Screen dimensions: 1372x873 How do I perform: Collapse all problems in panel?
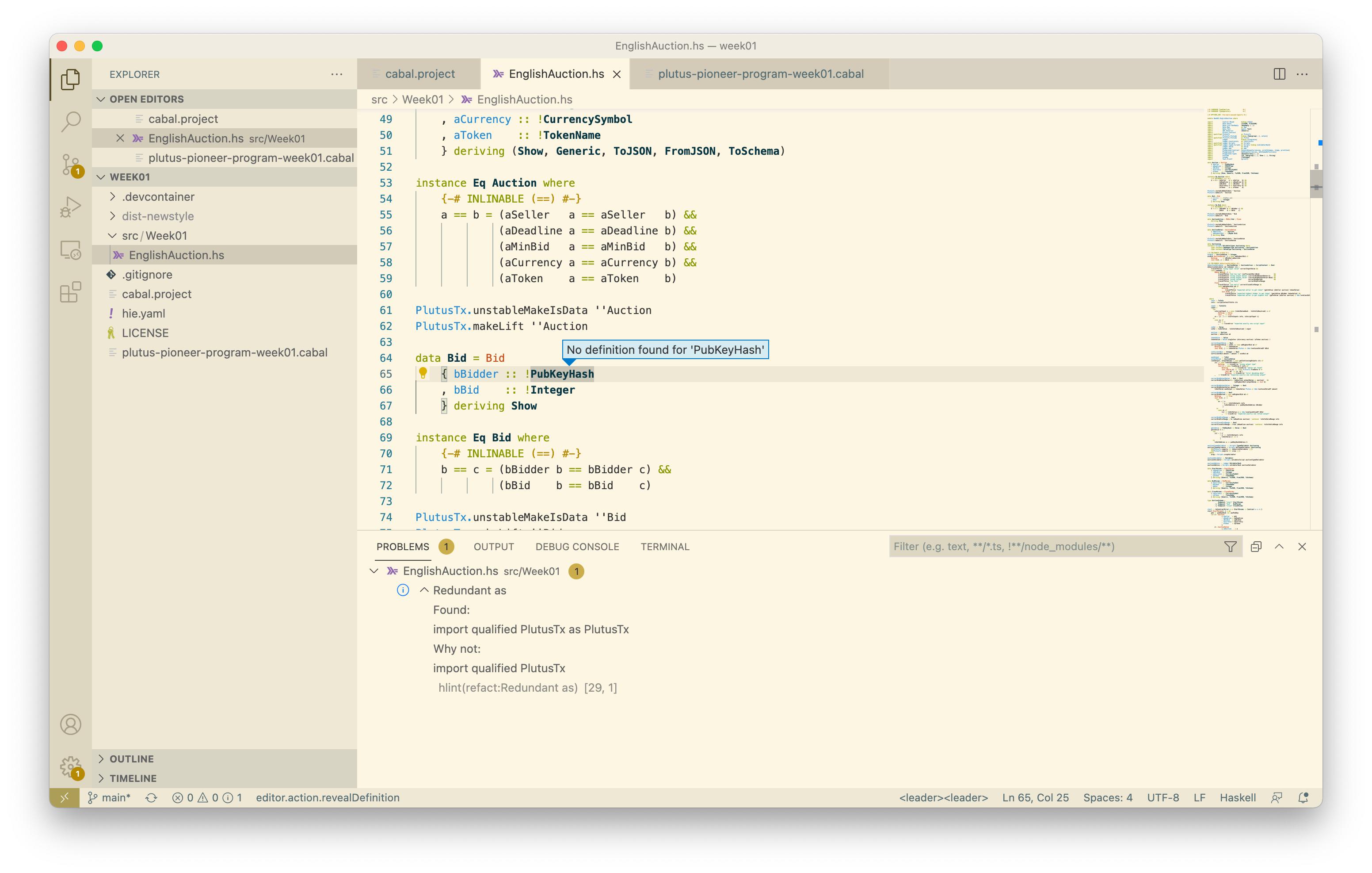pyautogui.click(x=1256, y=546)
